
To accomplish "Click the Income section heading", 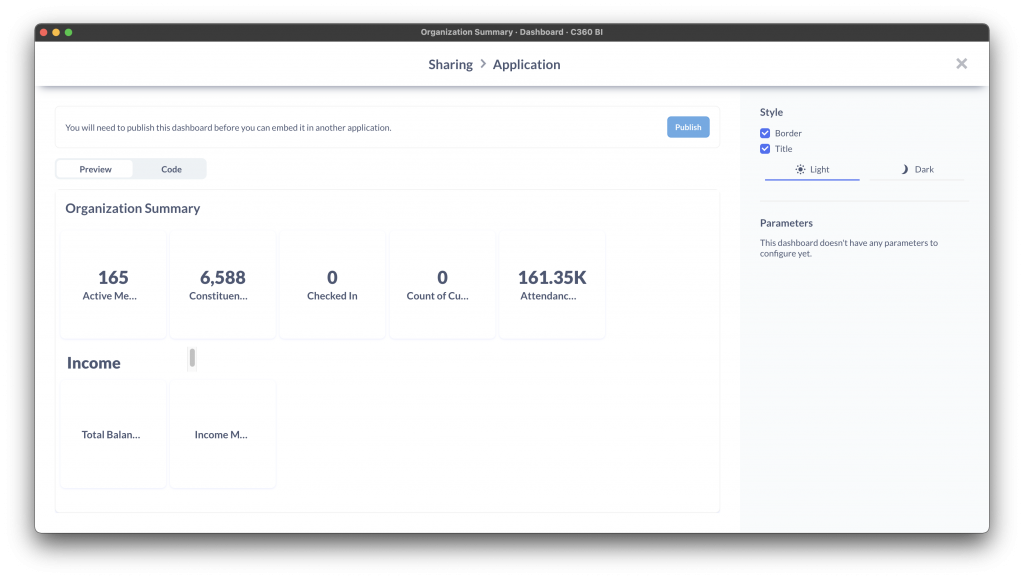I will pos(93,363).
